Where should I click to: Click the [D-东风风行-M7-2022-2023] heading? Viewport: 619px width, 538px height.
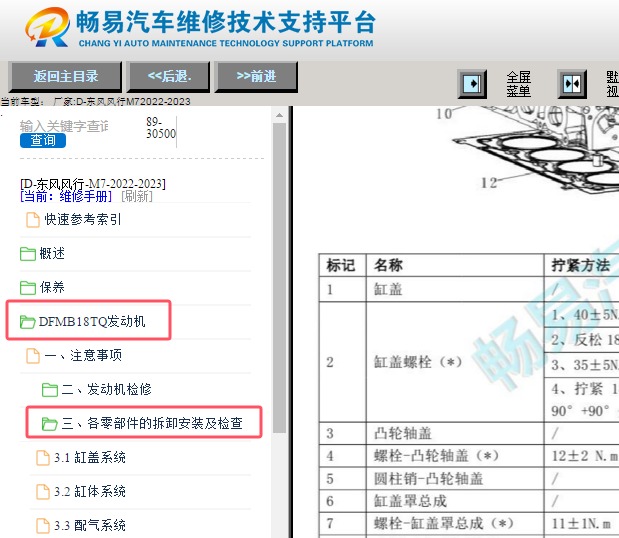(x=93, y=184)
